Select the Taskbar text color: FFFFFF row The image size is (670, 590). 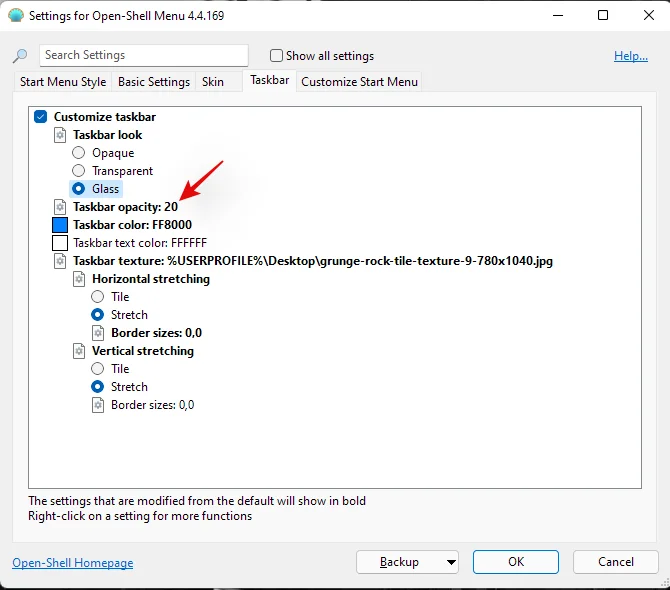coord(140,243)
